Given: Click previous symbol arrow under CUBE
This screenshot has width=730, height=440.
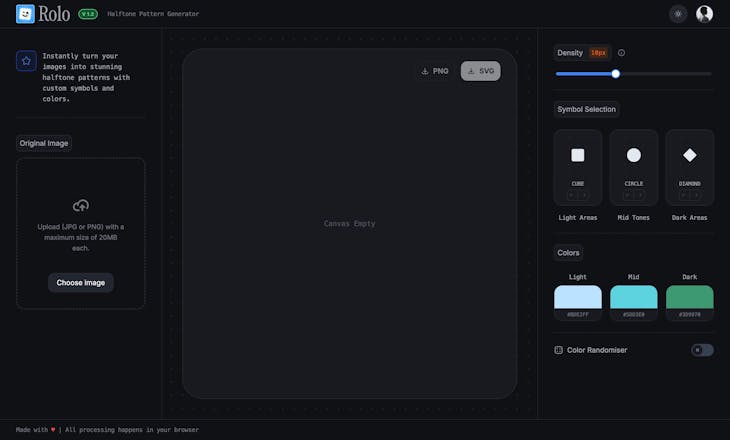Looking at the screenshot, I should point(572,196).
